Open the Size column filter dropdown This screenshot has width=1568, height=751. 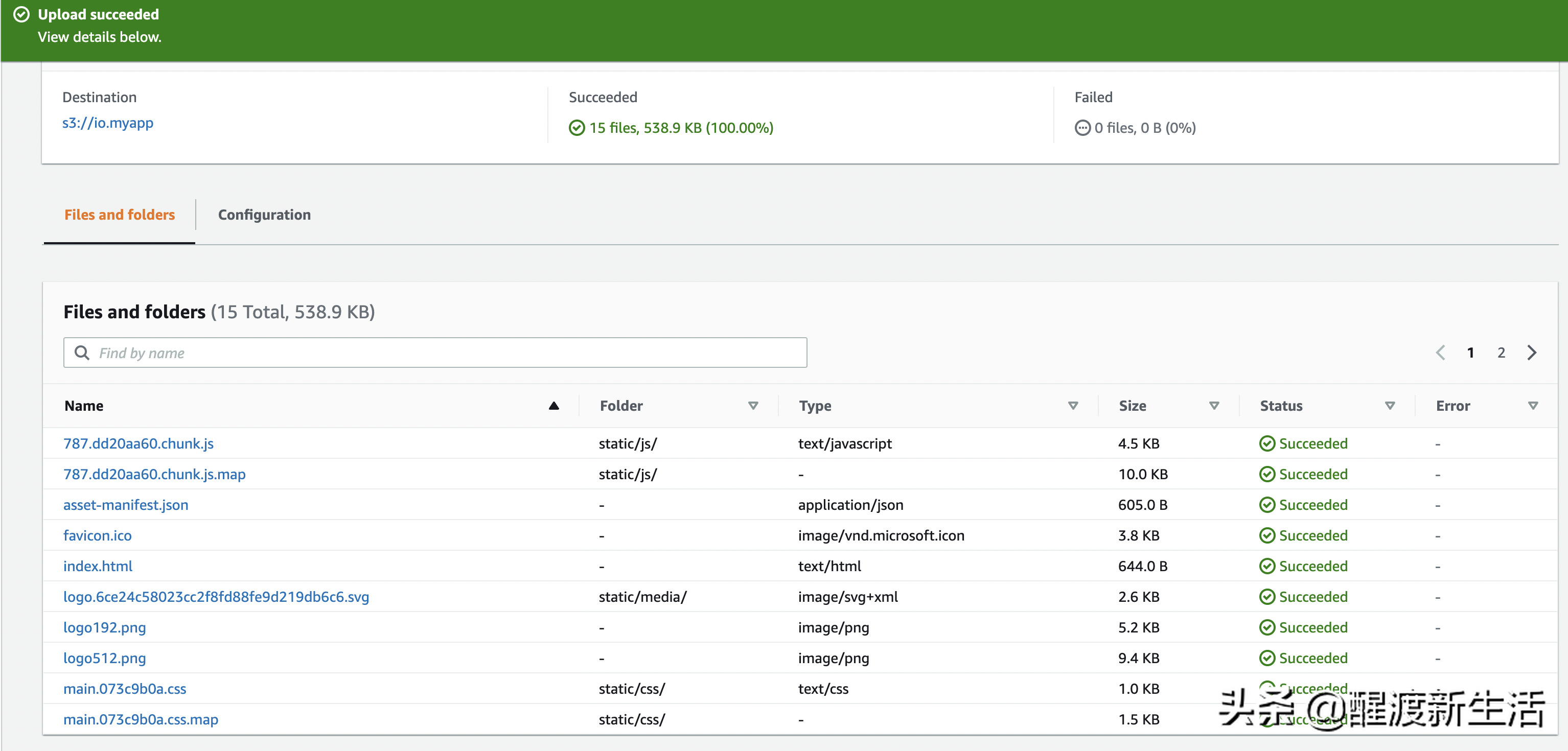click(1214, 406)
